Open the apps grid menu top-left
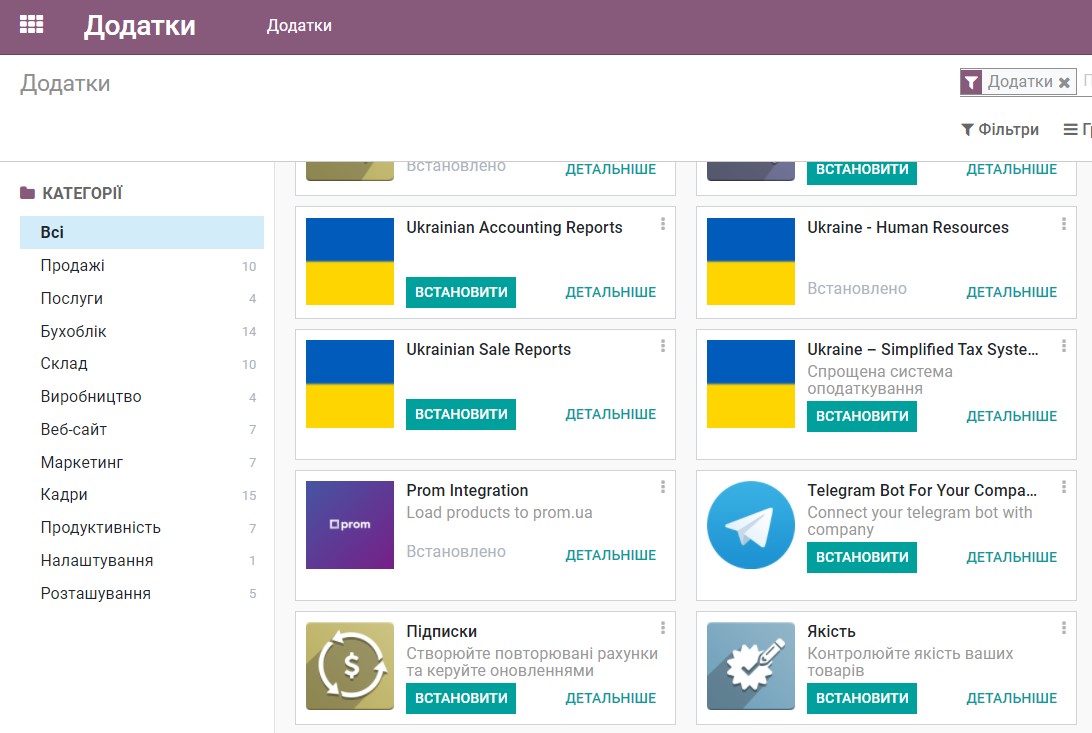This screenshot has width=1092, height=733. (x=31, y=24)
